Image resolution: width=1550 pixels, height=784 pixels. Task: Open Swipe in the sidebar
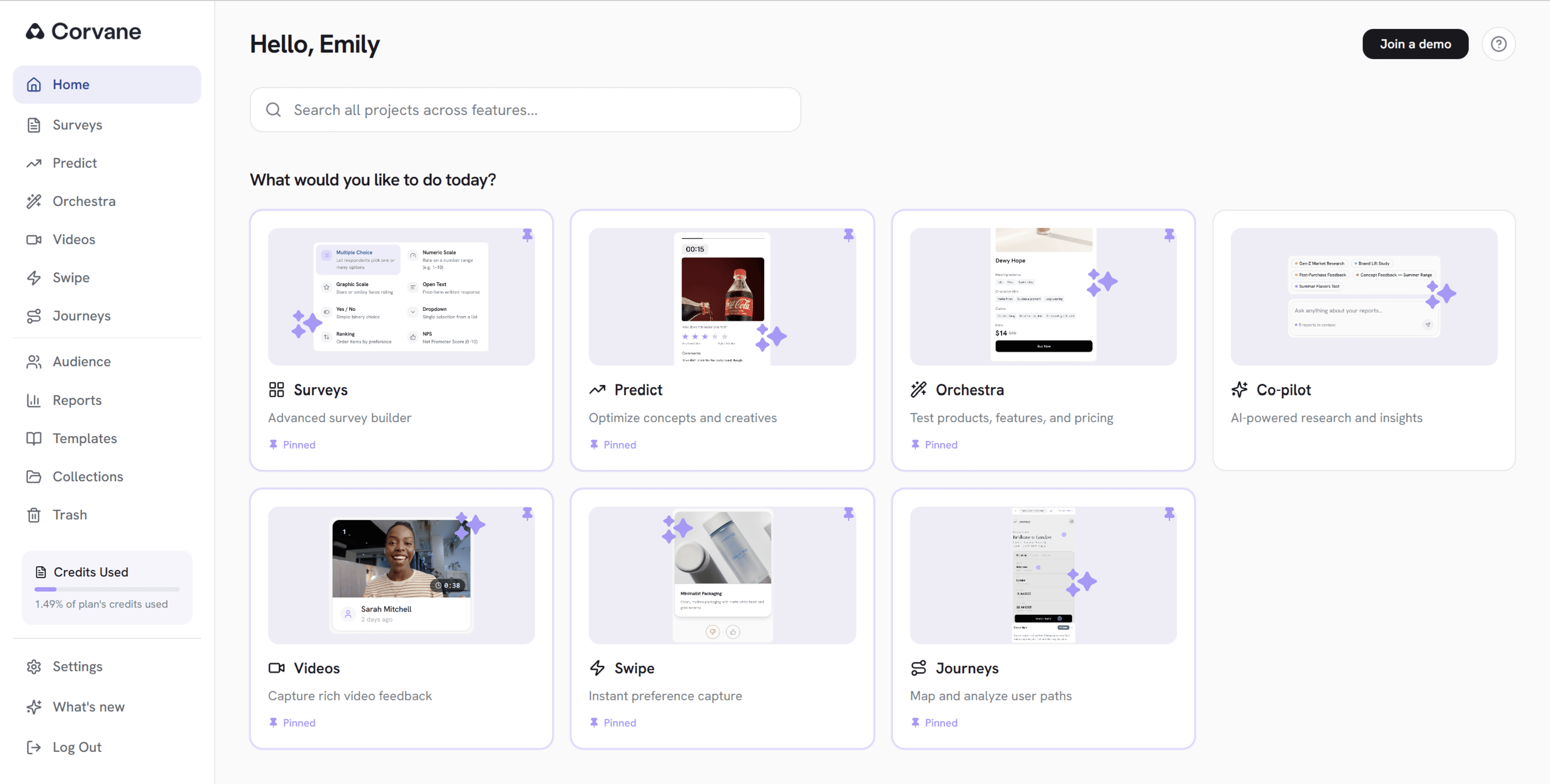pos(70,277)
